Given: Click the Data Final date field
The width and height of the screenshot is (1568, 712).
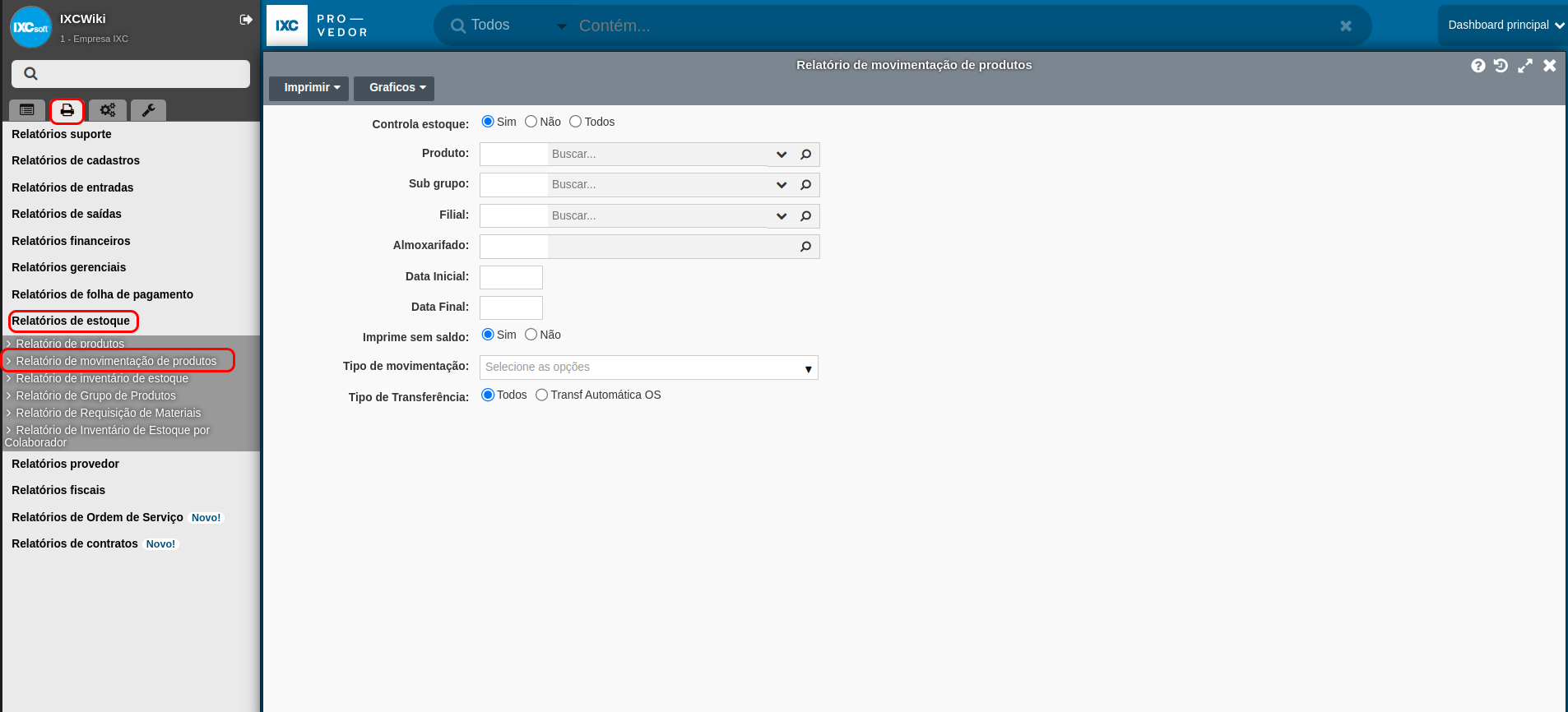Looking at the screenshot, I should (x=511, y=307).
